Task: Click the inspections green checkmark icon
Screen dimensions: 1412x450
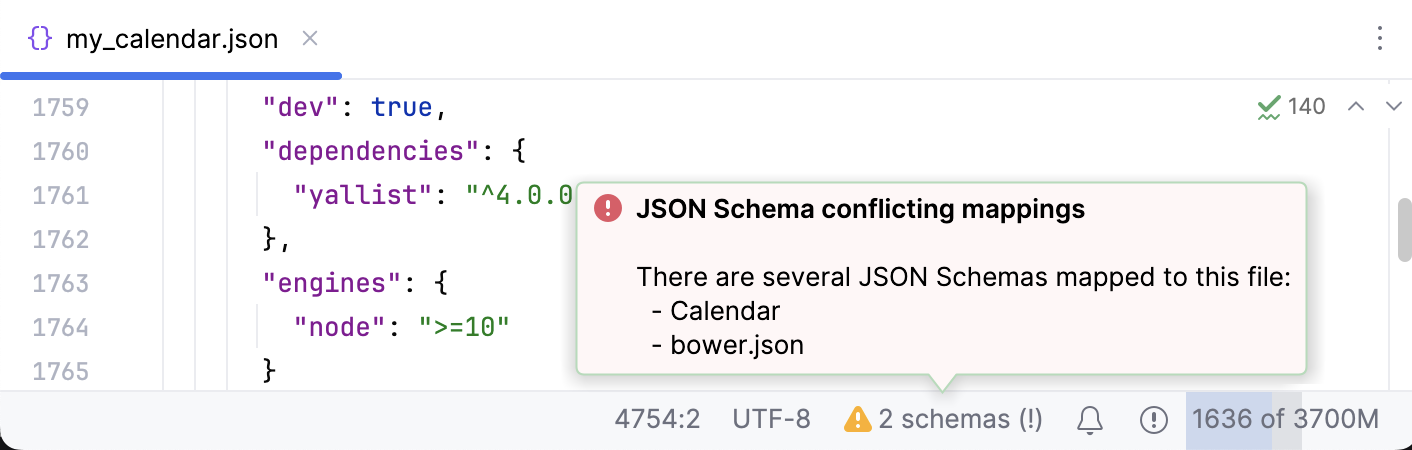Action: (x=1269, y=107)
